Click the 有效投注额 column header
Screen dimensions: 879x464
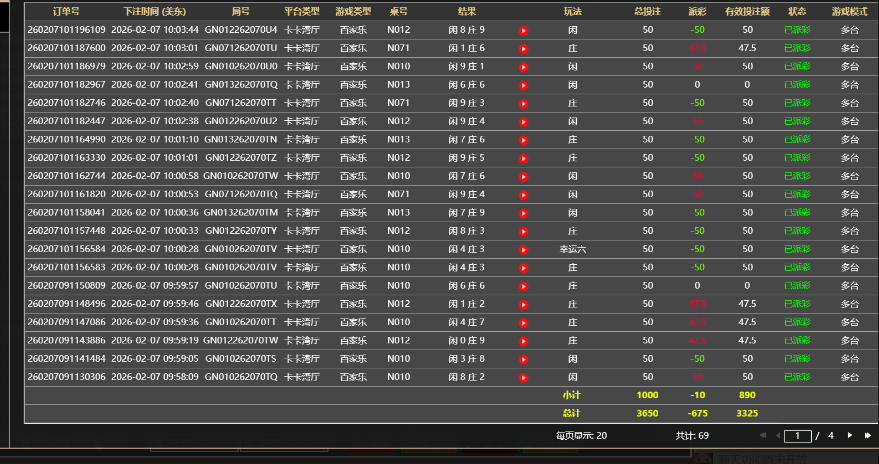coord(747,11)
